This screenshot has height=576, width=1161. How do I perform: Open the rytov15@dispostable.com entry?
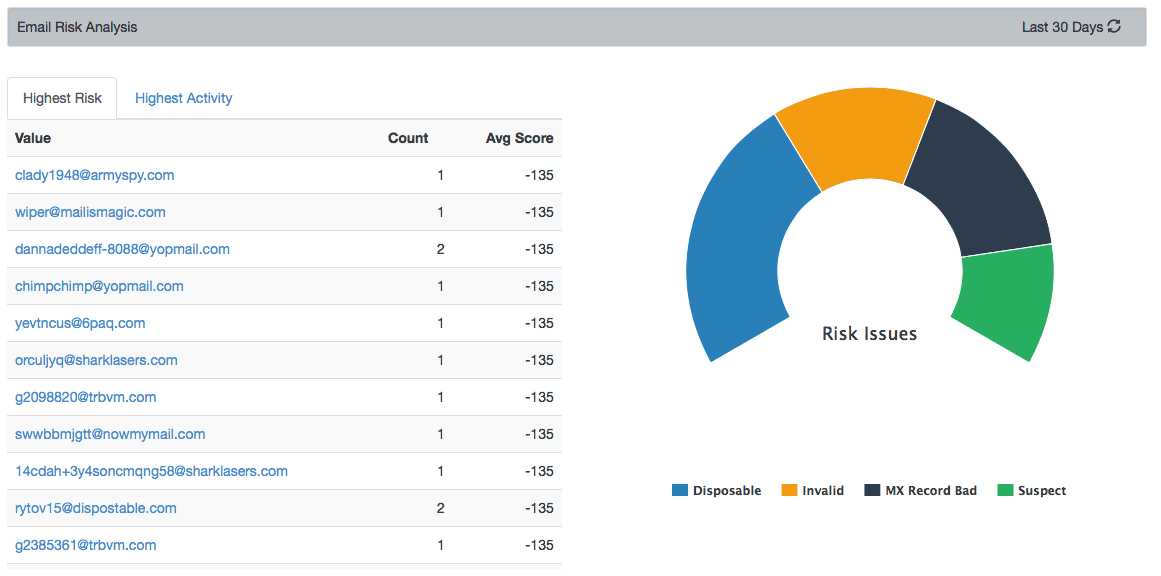[96, 508]
